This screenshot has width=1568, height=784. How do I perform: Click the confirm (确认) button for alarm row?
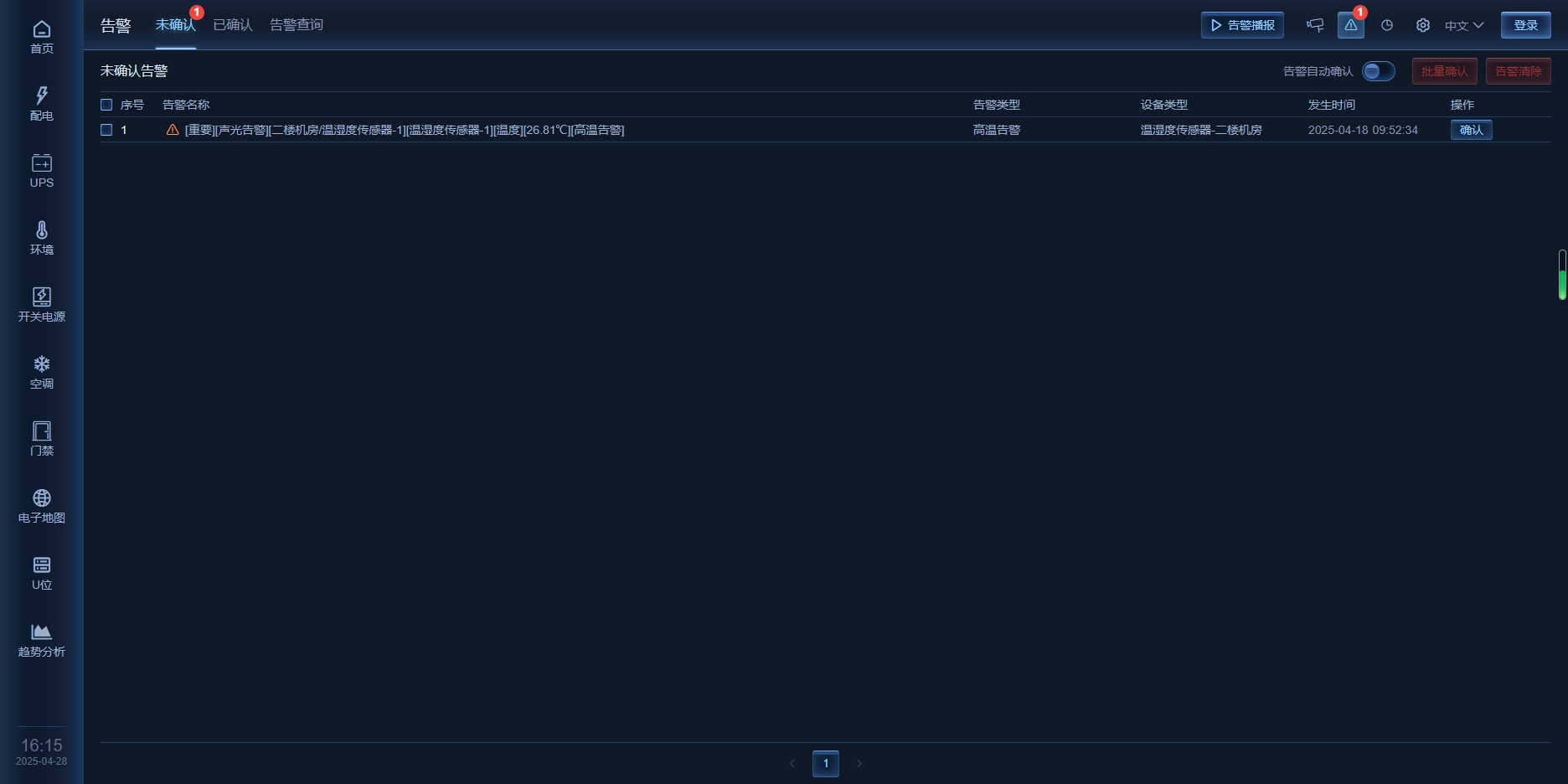1471,130
